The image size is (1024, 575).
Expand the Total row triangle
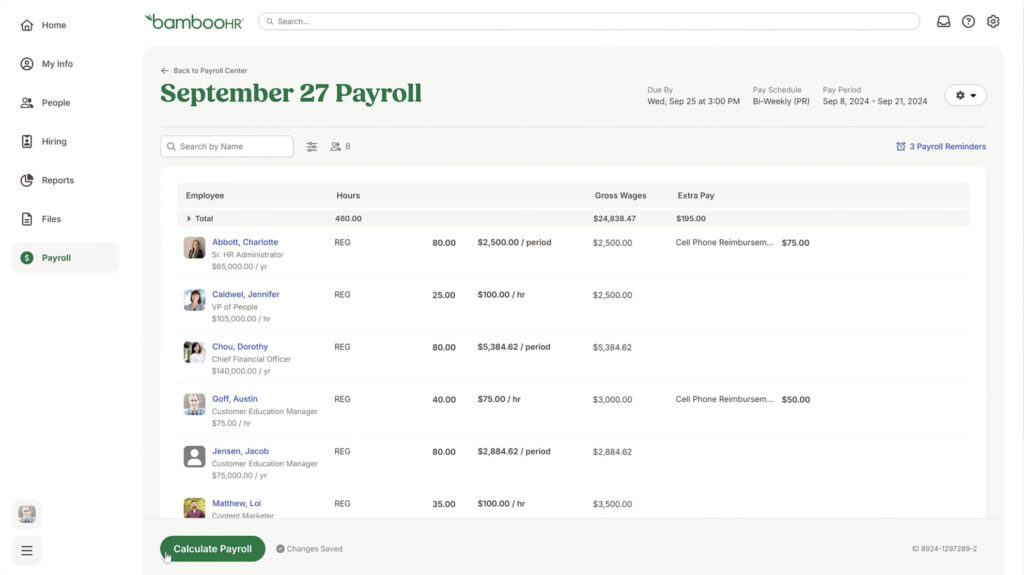tap(189, 218)
